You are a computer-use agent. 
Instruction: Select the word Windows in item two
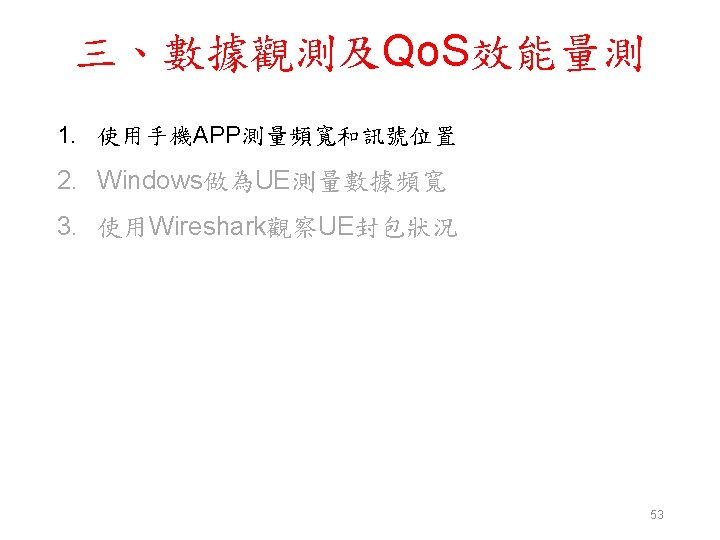click(150, 180)
